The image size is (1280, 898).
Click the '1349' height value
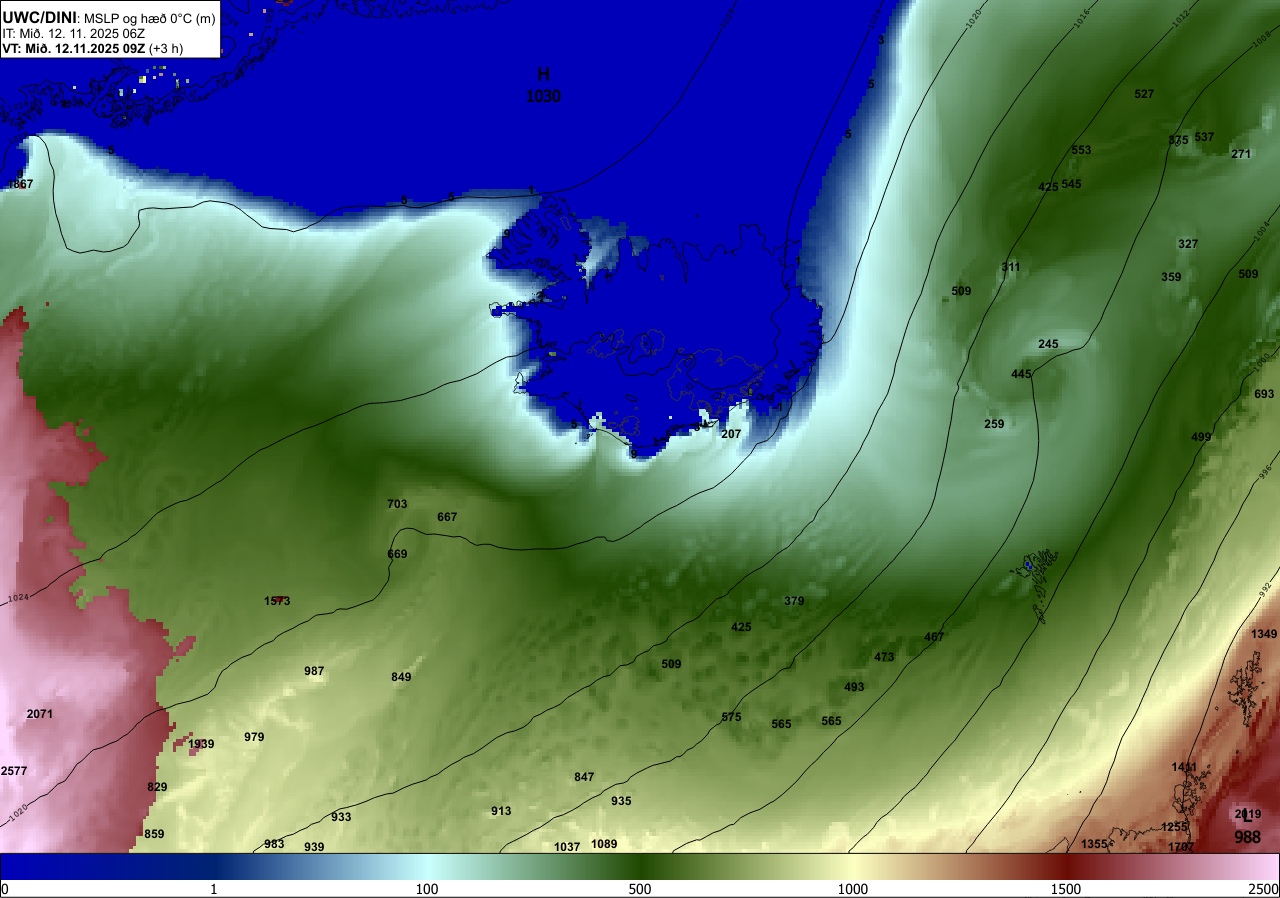pyautogui.click(x=1264, y=634)
